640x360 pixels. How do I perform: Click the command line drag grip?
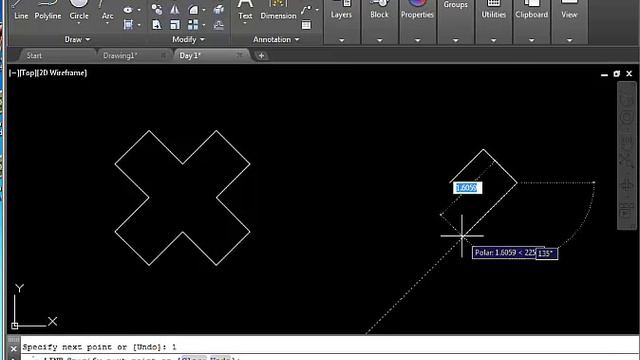pyautogui.click(x=13, y=340)
